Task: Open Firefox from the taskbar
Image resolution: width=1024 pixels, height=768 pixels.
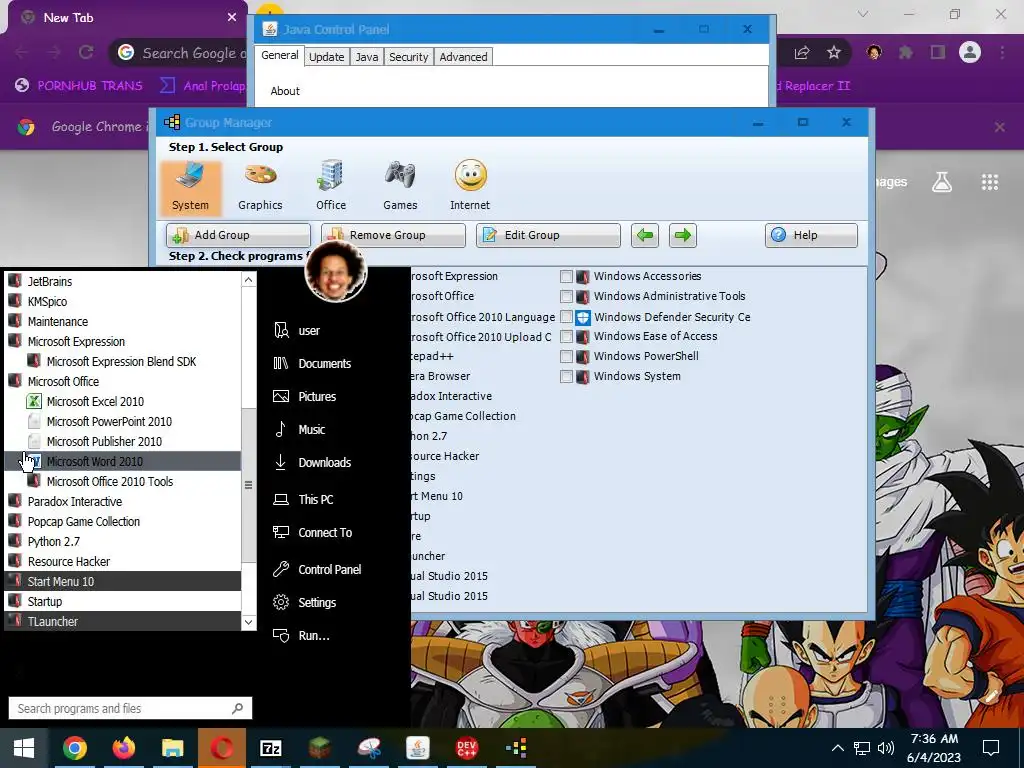Action: [123, 748]
